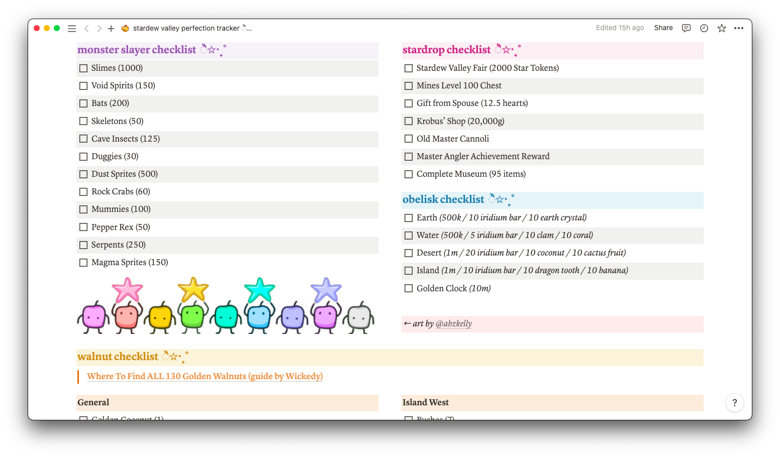Click the Share button
This screenshot has width=780, height=457.
663,28
